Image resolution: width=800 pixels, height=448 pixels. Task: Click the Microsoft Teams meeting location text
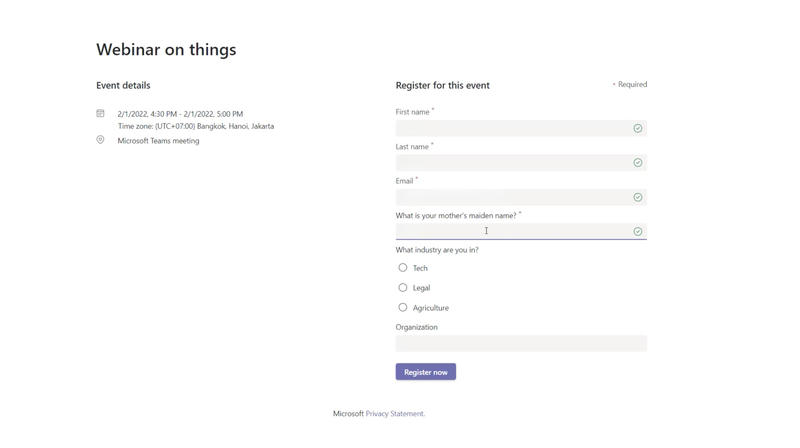click(158, 141)
